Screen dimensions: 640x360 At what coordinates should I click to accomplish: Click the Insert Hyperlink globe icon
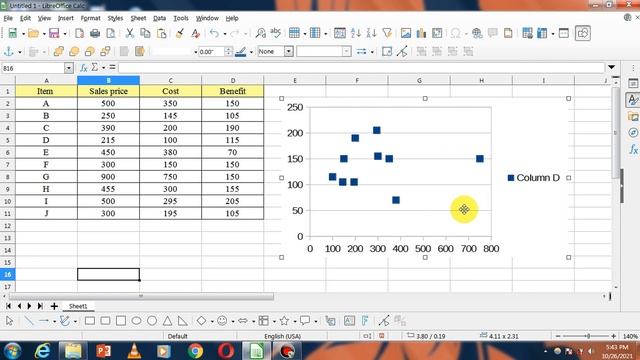point(477,33)
